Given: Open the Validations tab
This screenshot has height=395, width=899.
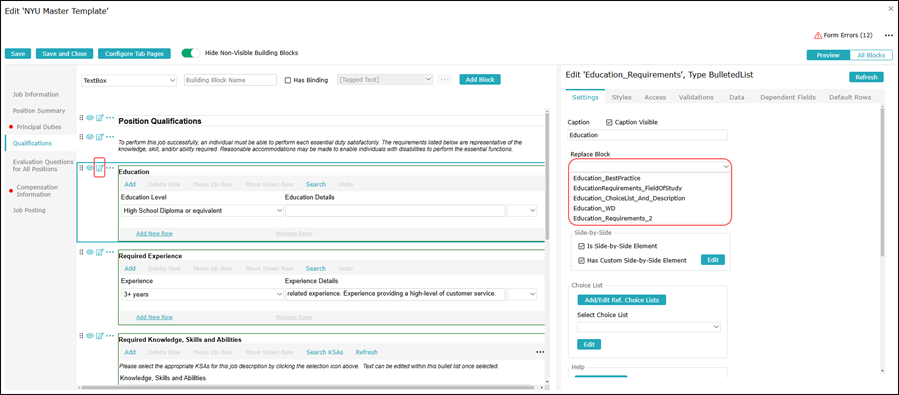Looking at the screenshot, I should click(696, 97).
